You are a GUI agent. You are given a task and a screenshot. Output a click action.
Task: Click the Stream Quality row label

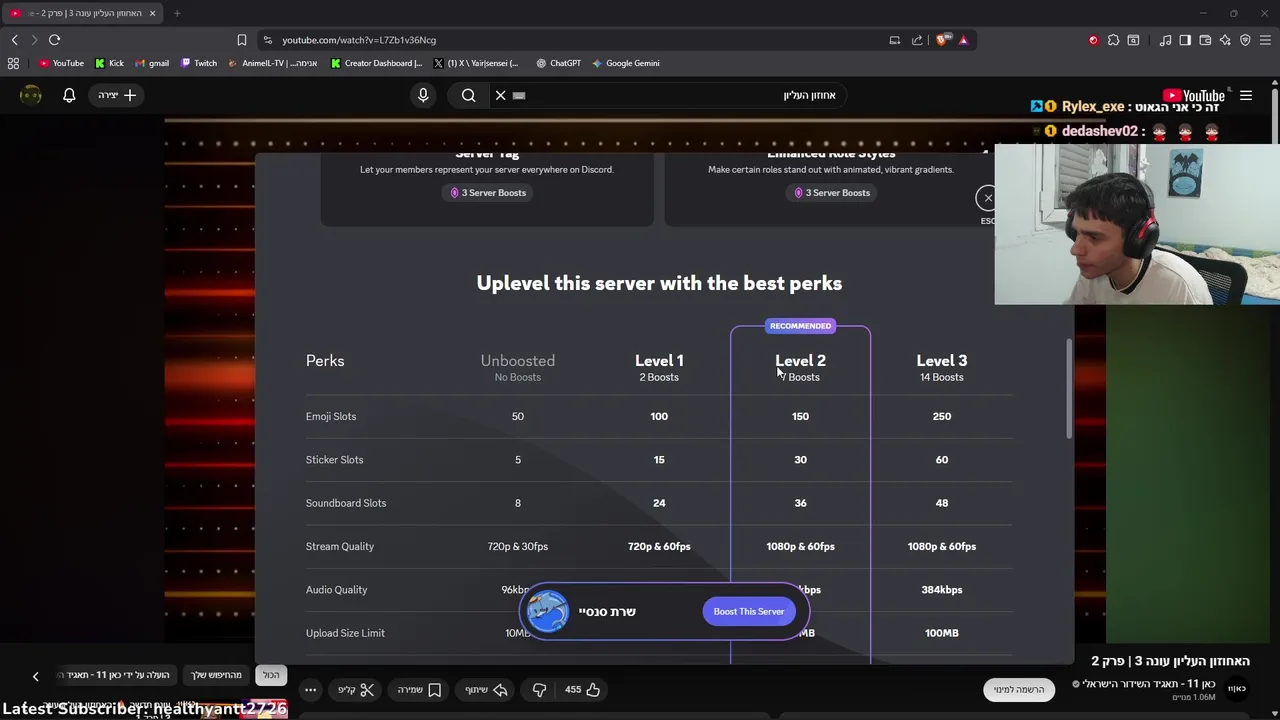(340, 546)
